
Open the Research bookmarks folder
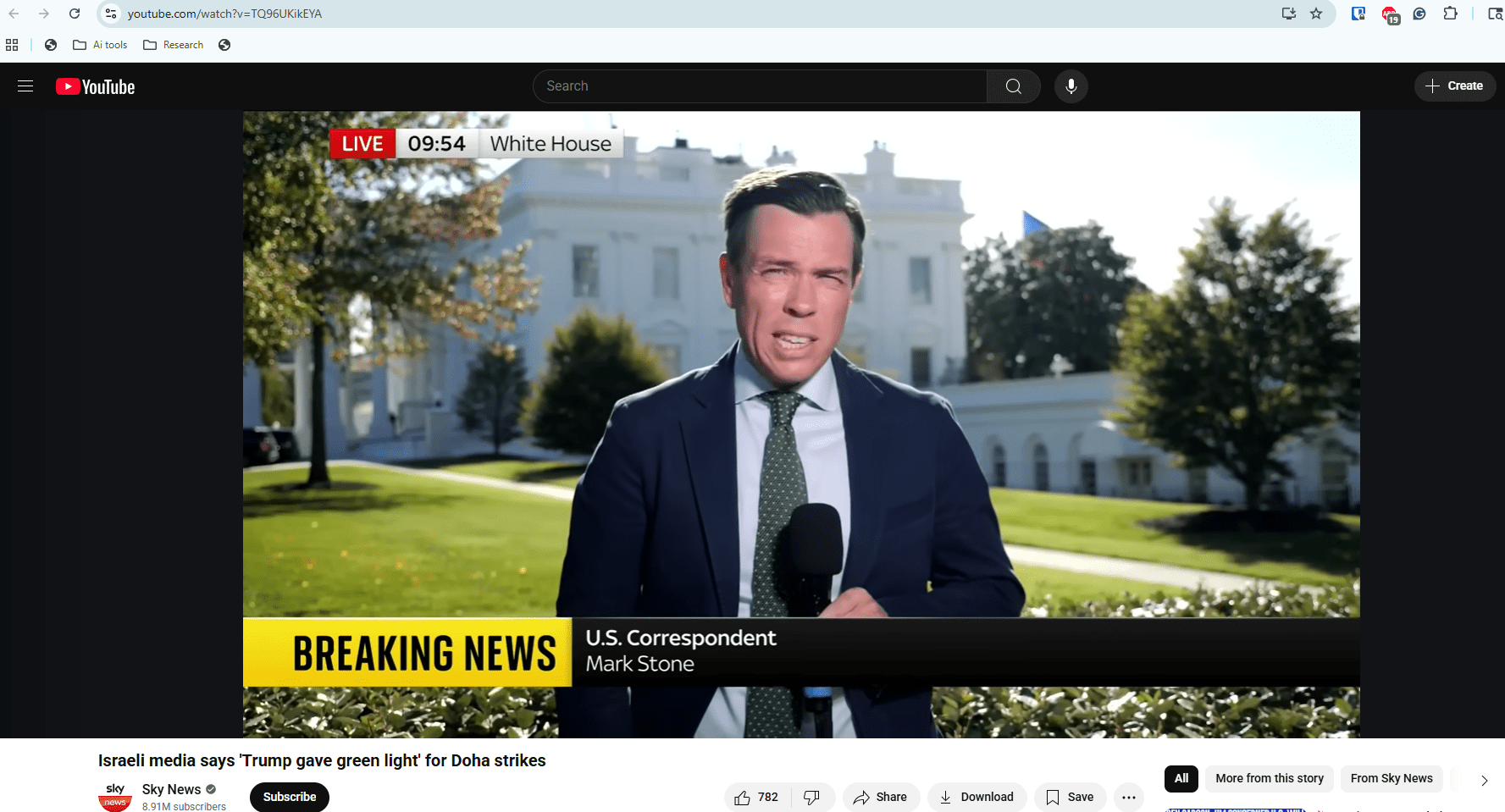pyautogui.click(x=174, y=45)
